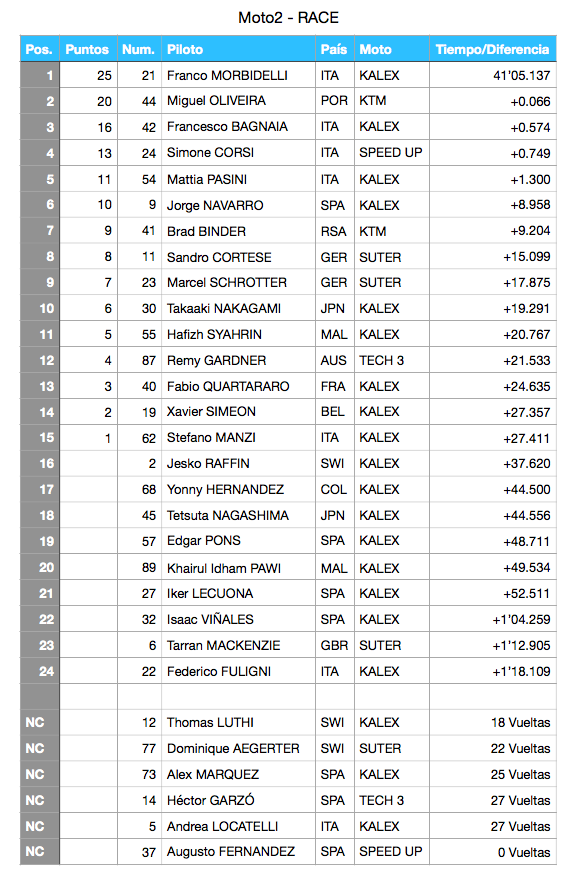Viewport: 580px width, 884px height.
Task: Click the Num. column header
Action: click(x=139, y=49)
